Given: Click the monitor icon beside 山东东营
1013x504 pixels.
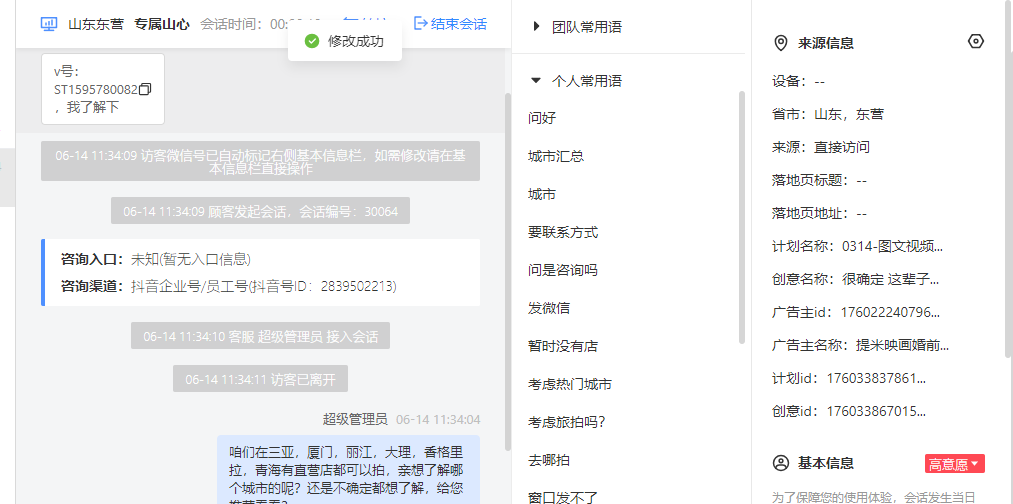Looking at the screenshot, I should tap(49, 24).
